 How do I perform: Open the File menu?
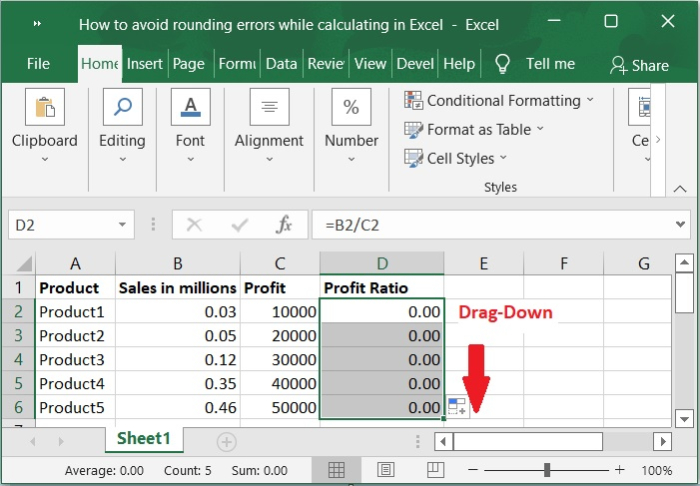pos(38,64)
